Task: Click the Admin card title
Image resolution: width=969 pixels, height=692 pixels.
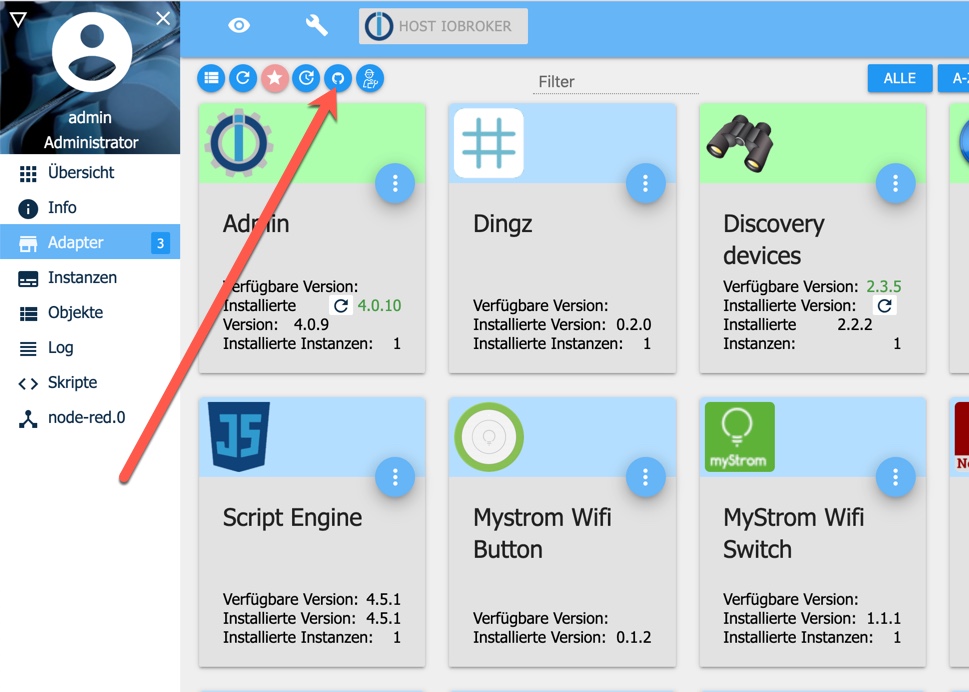Action: (x=256, y=224)
